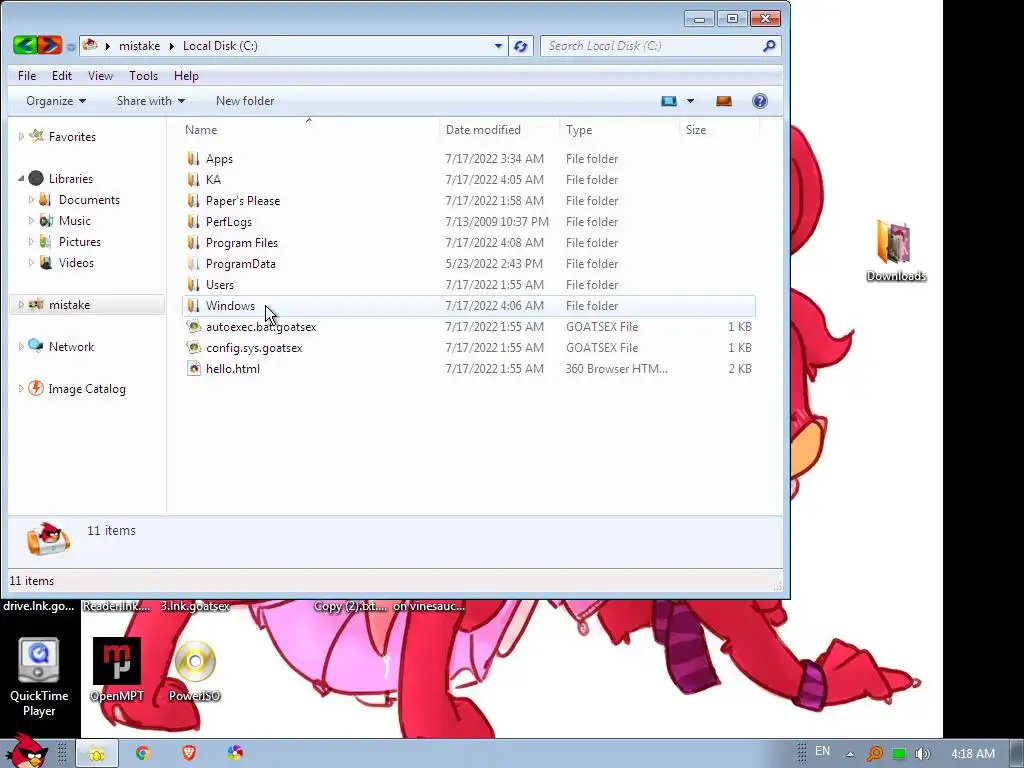
Task: Sort by Date modified column header
Action: [500, 130]
